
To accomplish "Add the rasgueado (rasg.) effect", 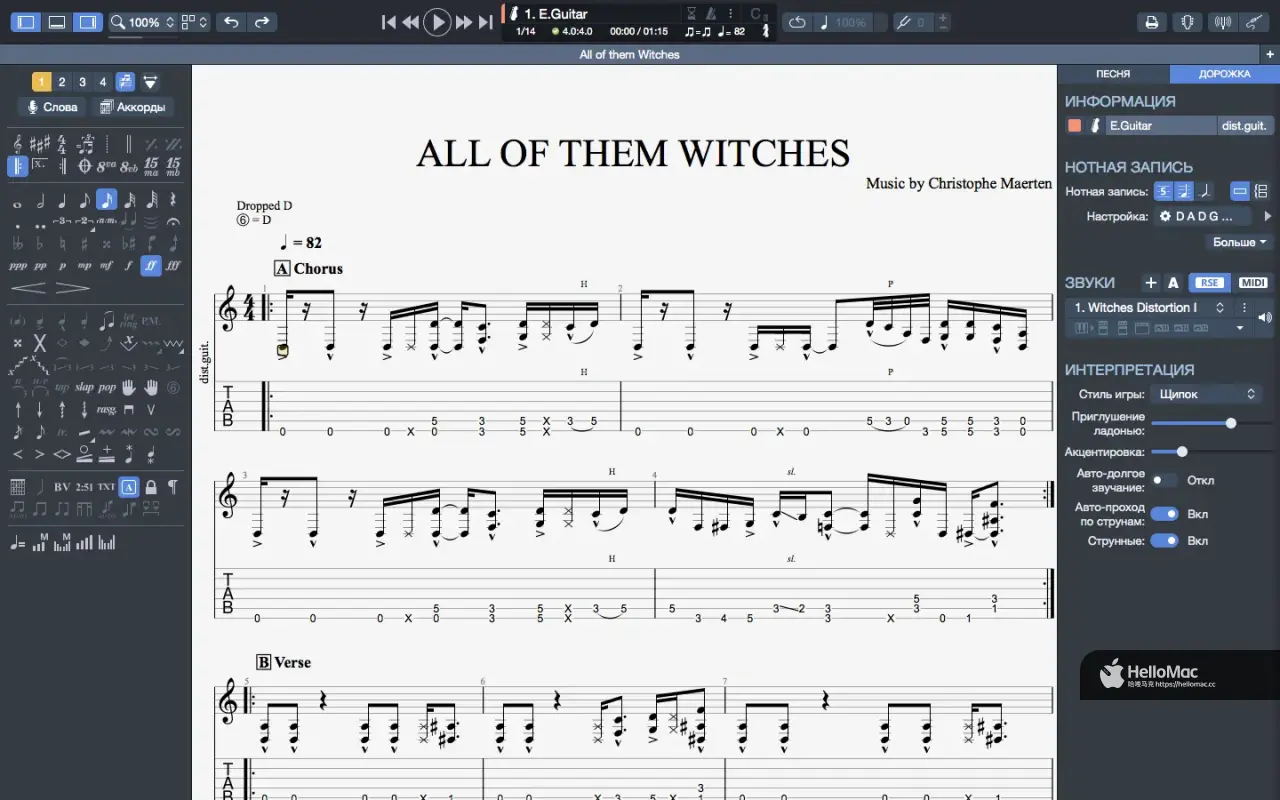I will coord(106,410).
